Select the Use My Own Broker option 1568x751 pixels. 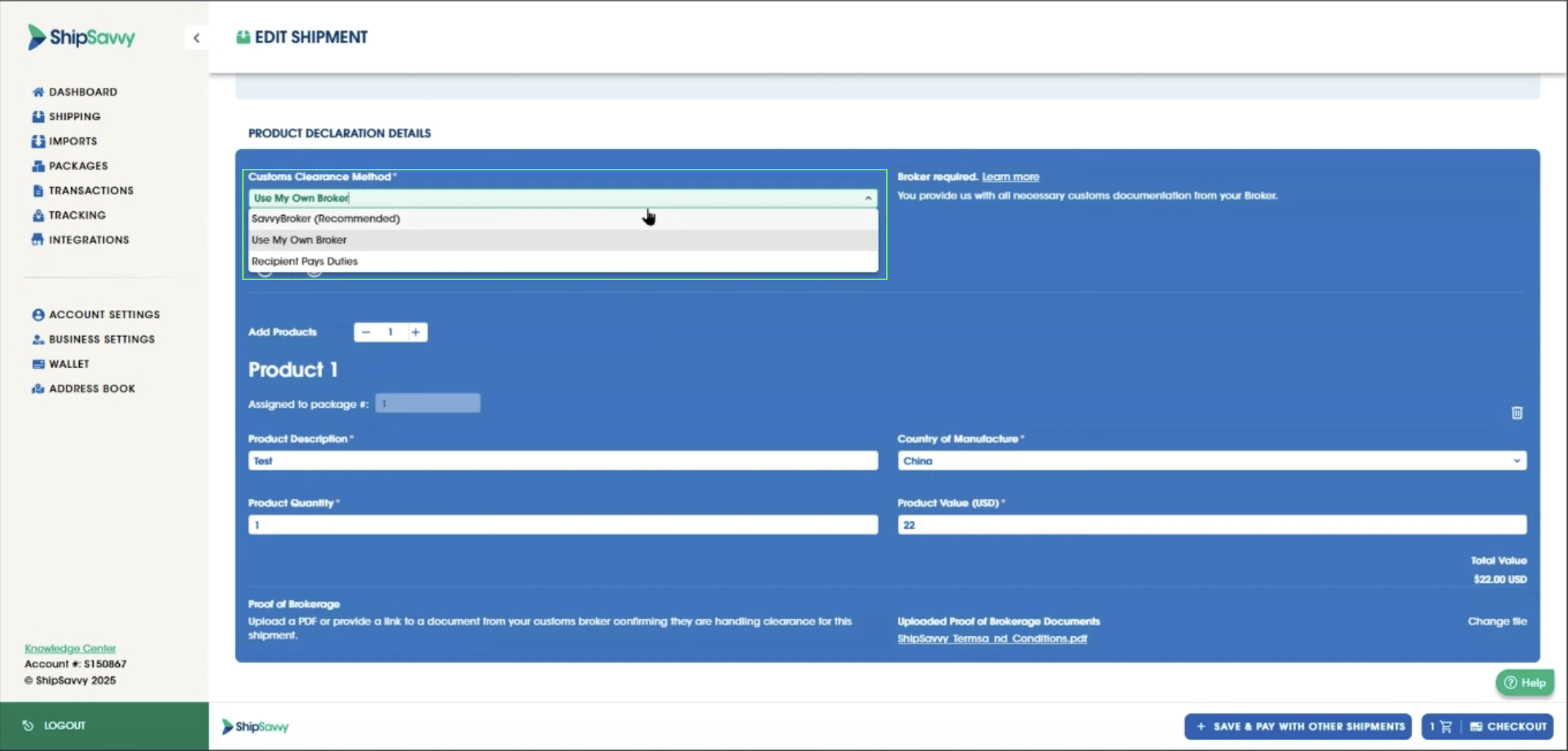563,240
